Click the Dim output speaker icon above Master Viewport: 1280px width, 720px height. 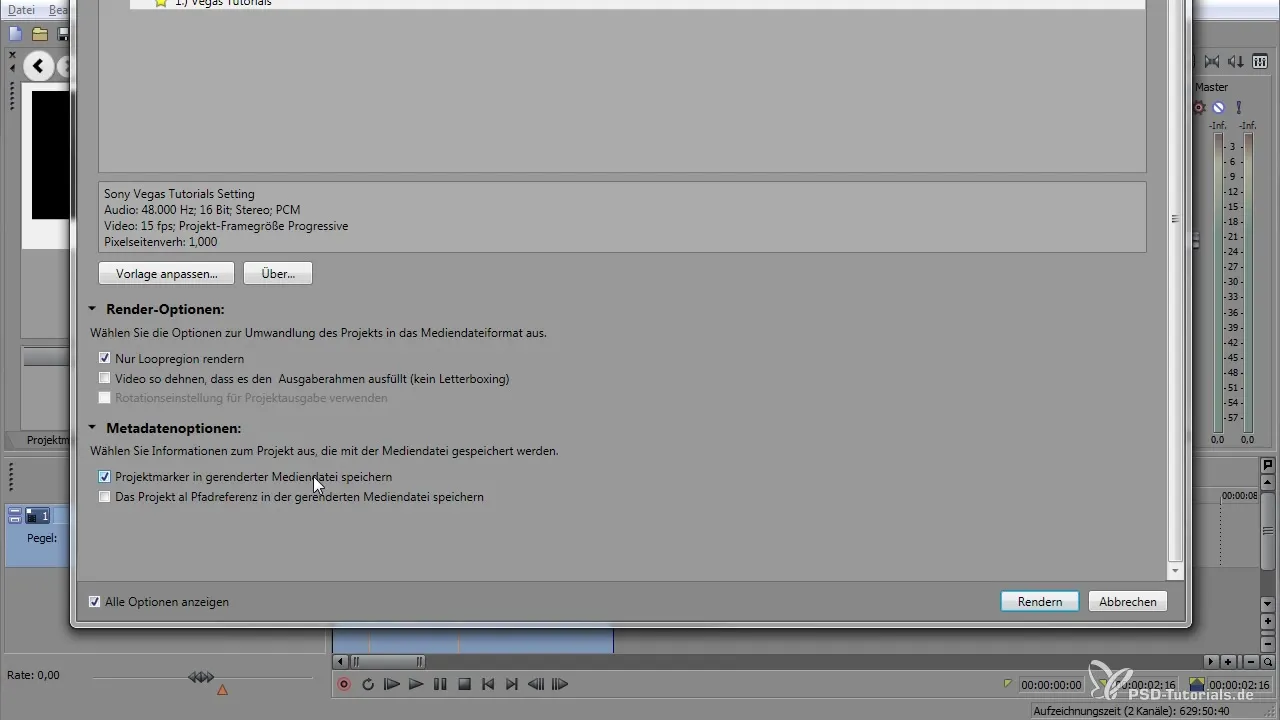click(1236, 62)
